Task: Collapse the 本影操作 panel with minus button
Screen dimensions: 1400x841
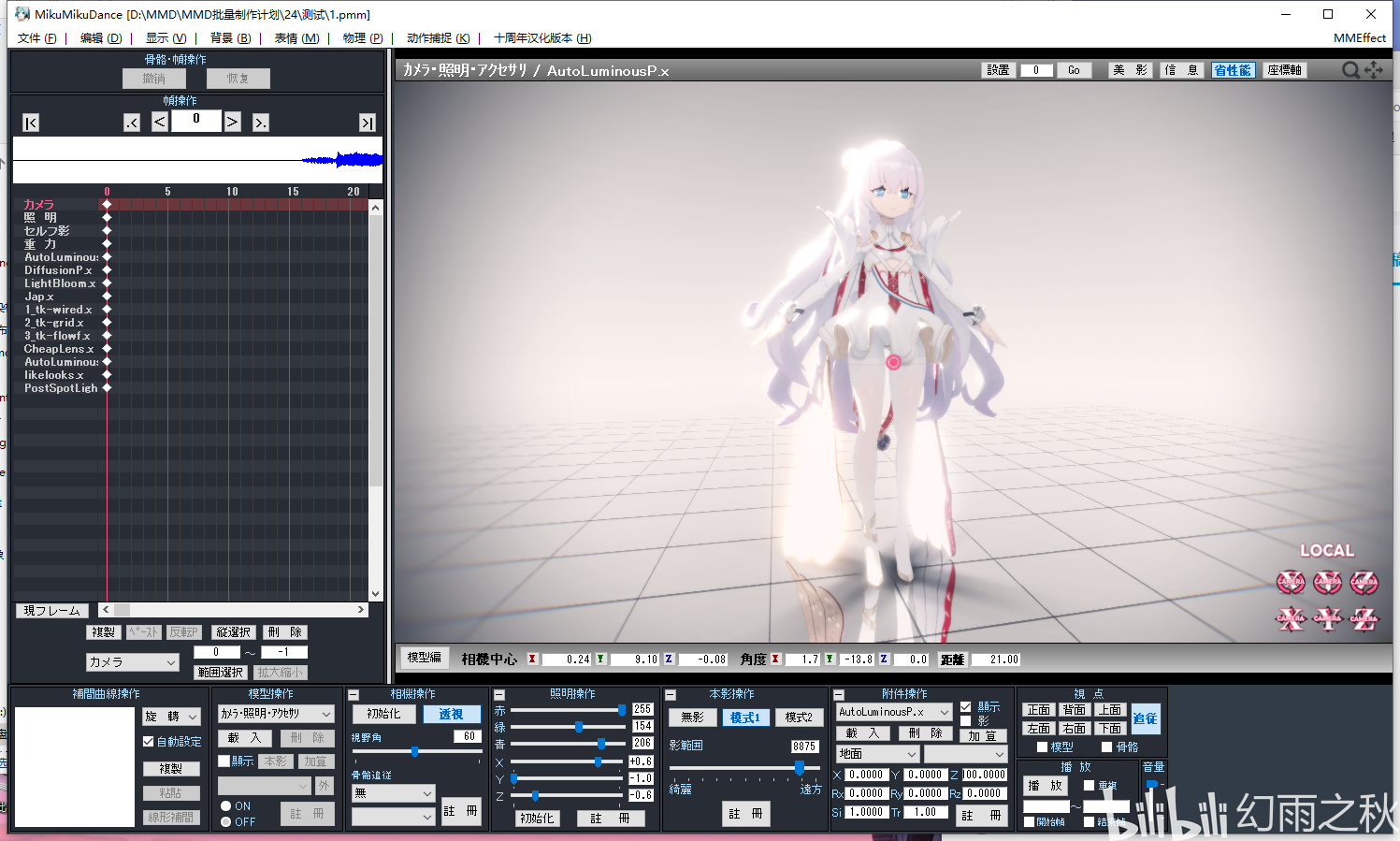Action: pos(670,695)
